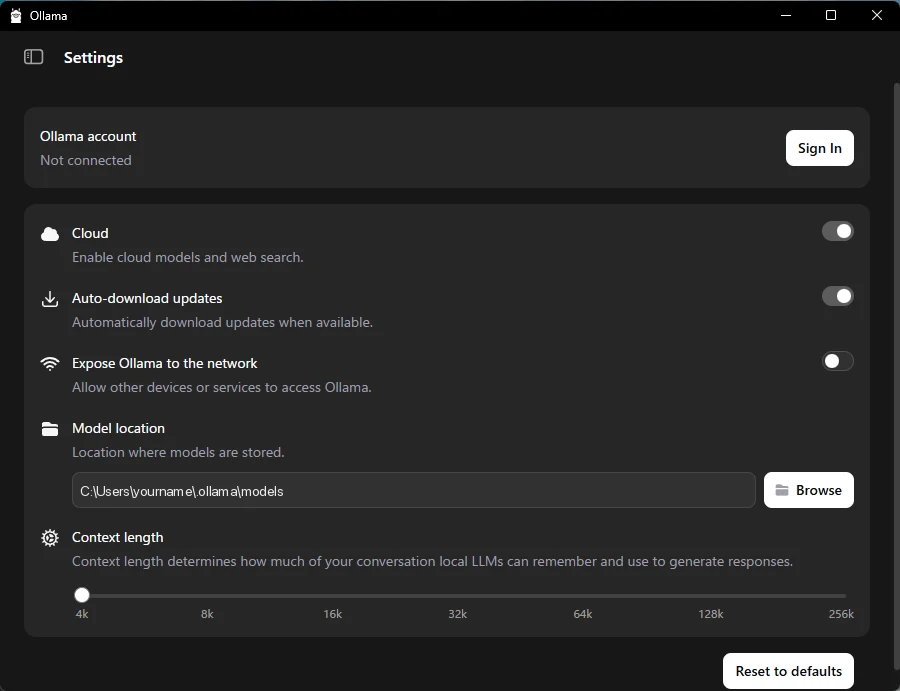Click the Wi-Fi network icon

[x=50, y=364]
